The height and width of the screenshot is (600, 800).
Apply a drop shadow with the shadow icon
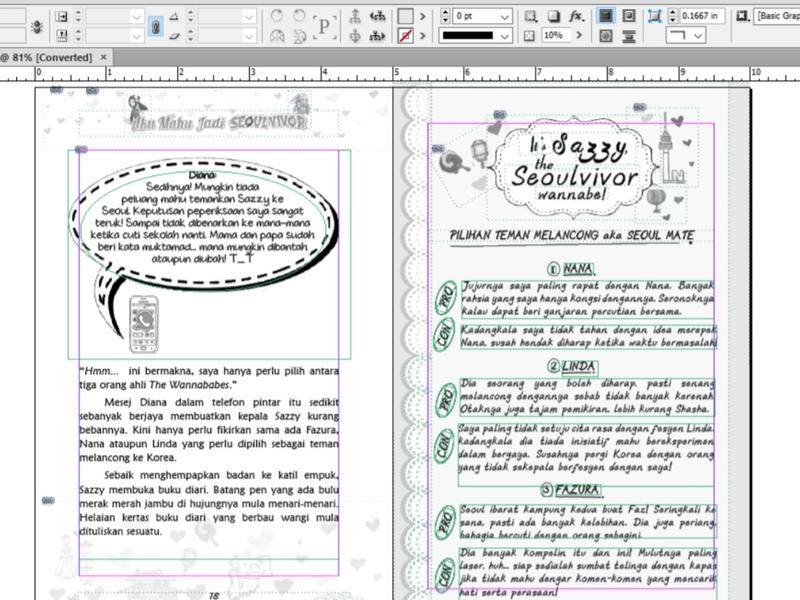[554, 16]
